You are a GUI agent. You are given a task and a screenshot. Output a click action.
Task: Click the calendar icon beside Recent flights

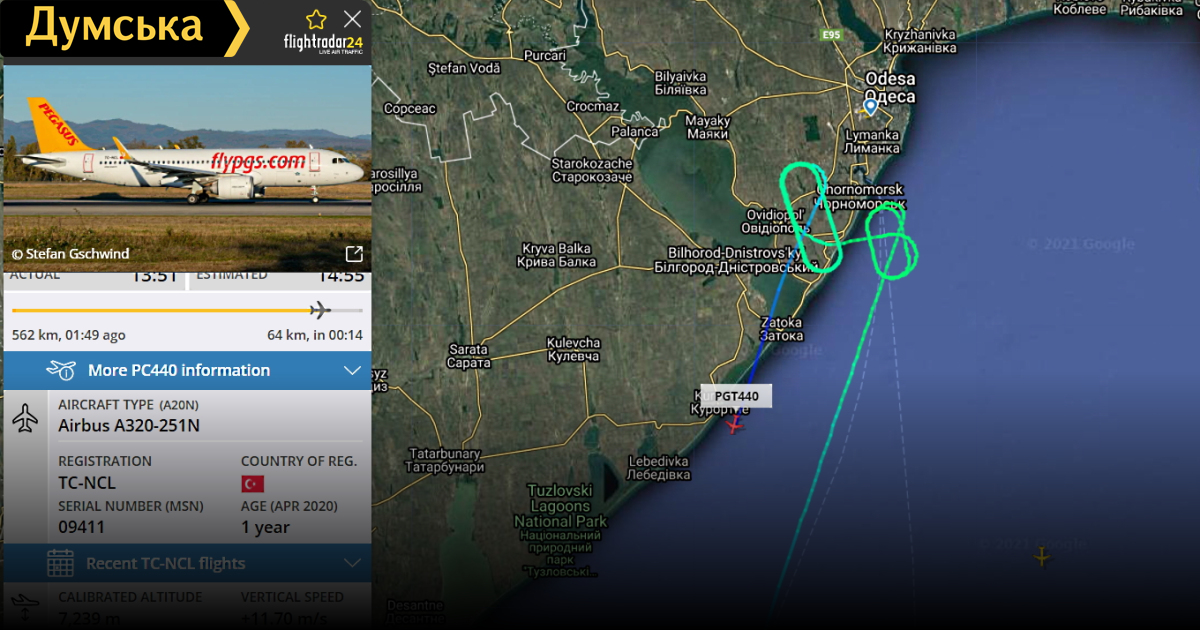point(60,563)
